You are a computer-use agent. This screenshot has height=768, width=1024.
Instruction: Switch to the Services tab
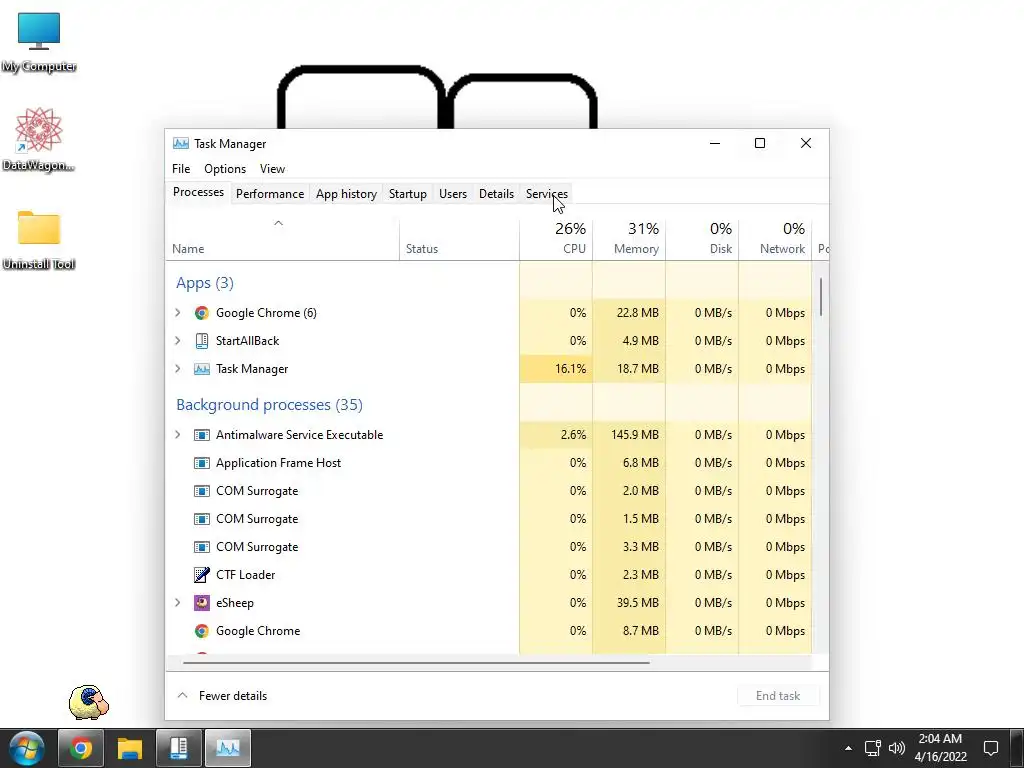point(547,194)
